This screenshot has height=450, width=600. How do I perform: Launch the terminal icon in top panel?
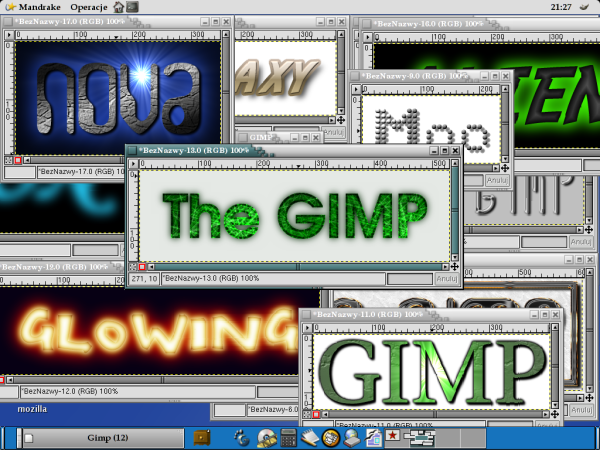point(132,7)
